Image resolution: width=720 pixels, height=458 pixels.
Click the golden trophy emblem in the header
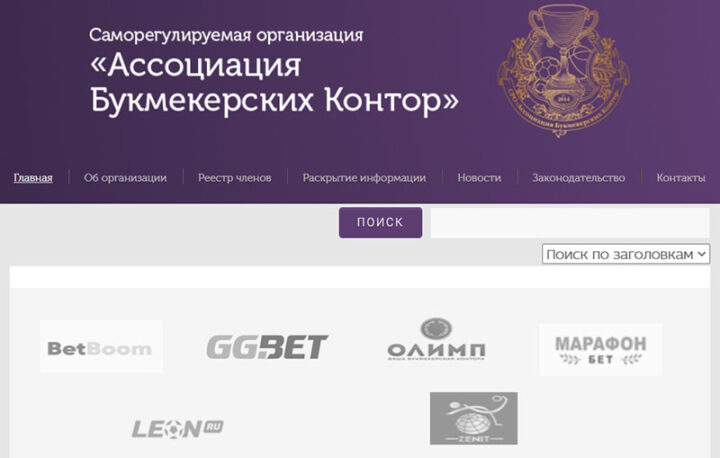click(563, 70)
